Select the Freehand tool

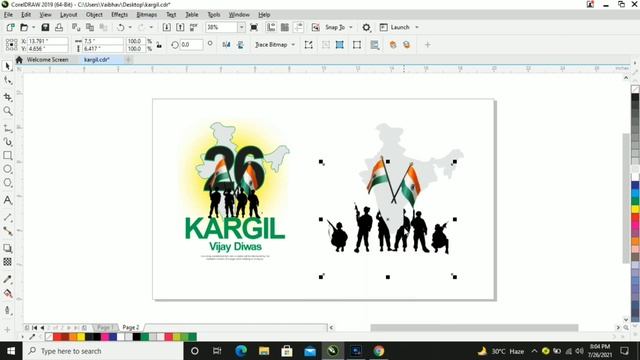(7, 129)
